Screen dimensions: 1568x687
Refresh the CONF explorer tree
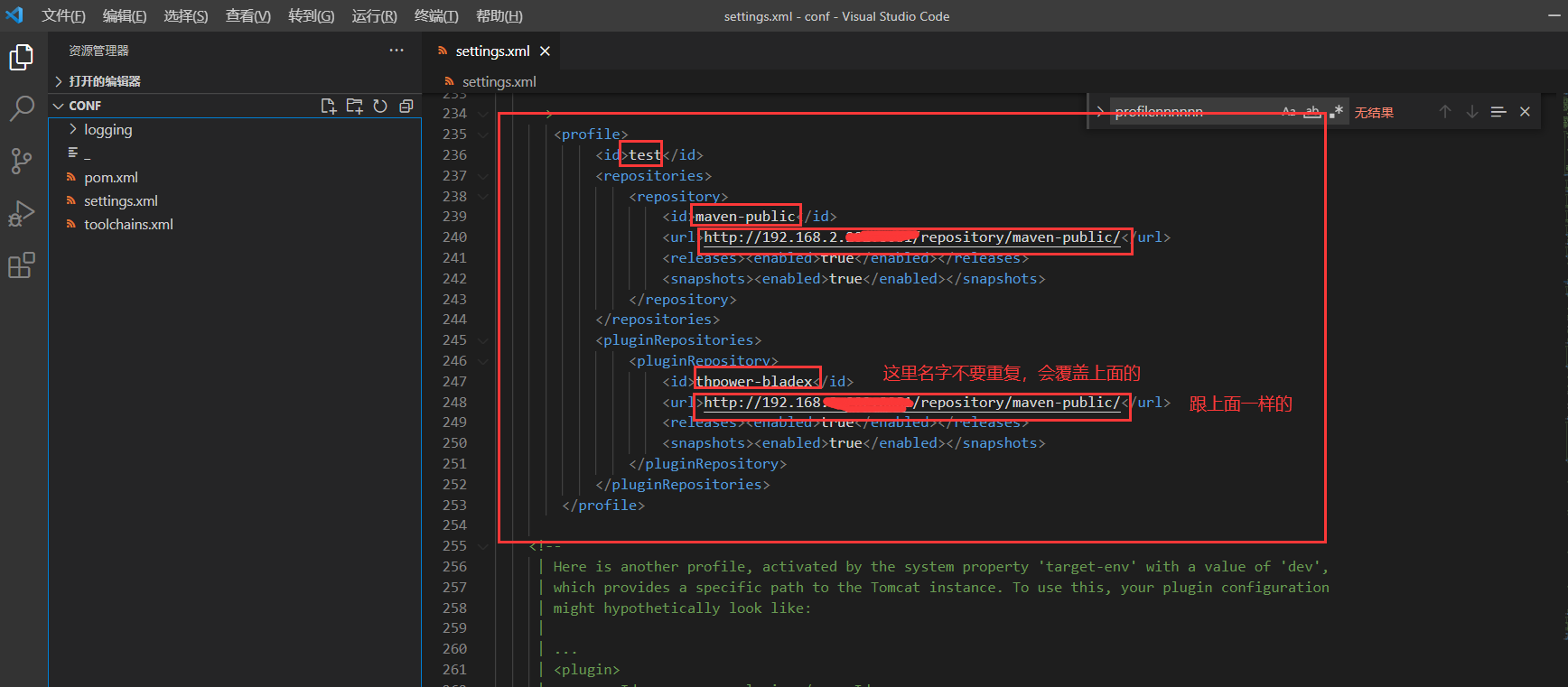point(380,106)
